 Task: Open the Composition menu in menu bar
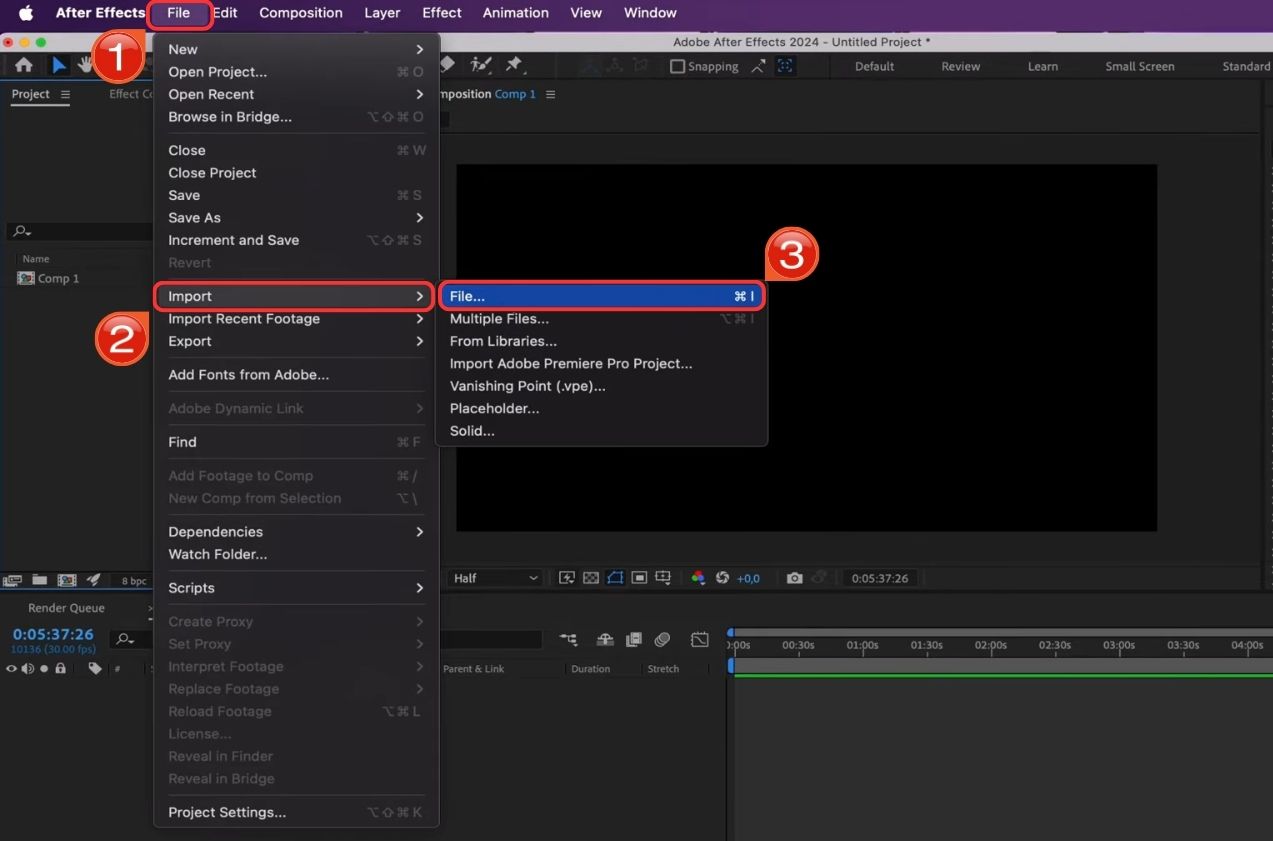[x=300, y=13]
